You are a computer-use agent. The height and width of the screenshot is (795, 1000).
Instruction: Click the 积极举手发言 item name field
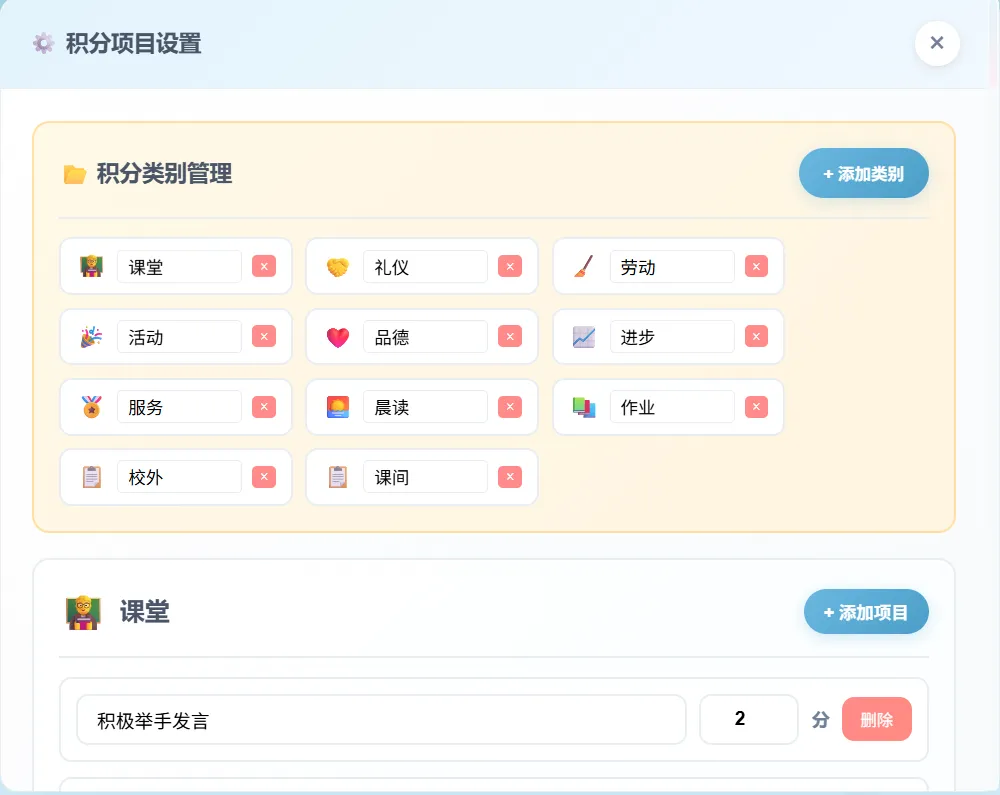coord(381,720)
